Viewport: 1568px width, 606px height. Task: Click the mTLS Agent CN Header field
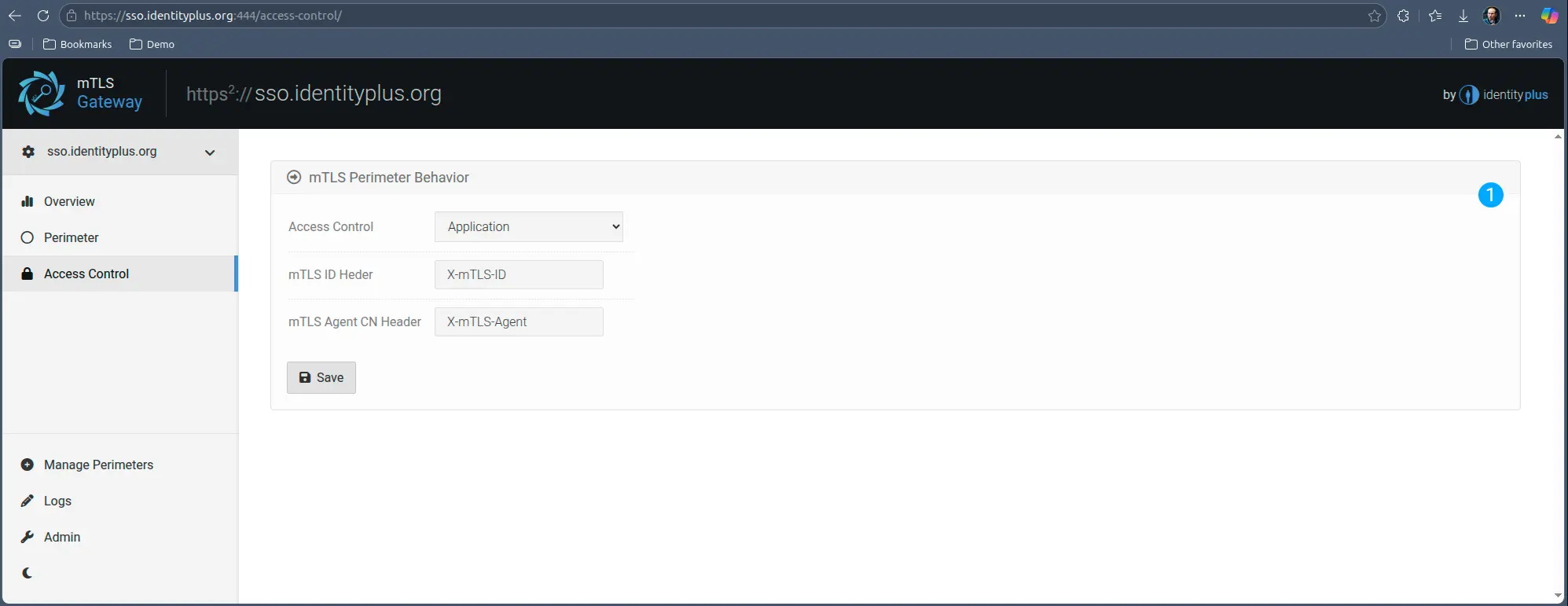[x=519, y=321]
